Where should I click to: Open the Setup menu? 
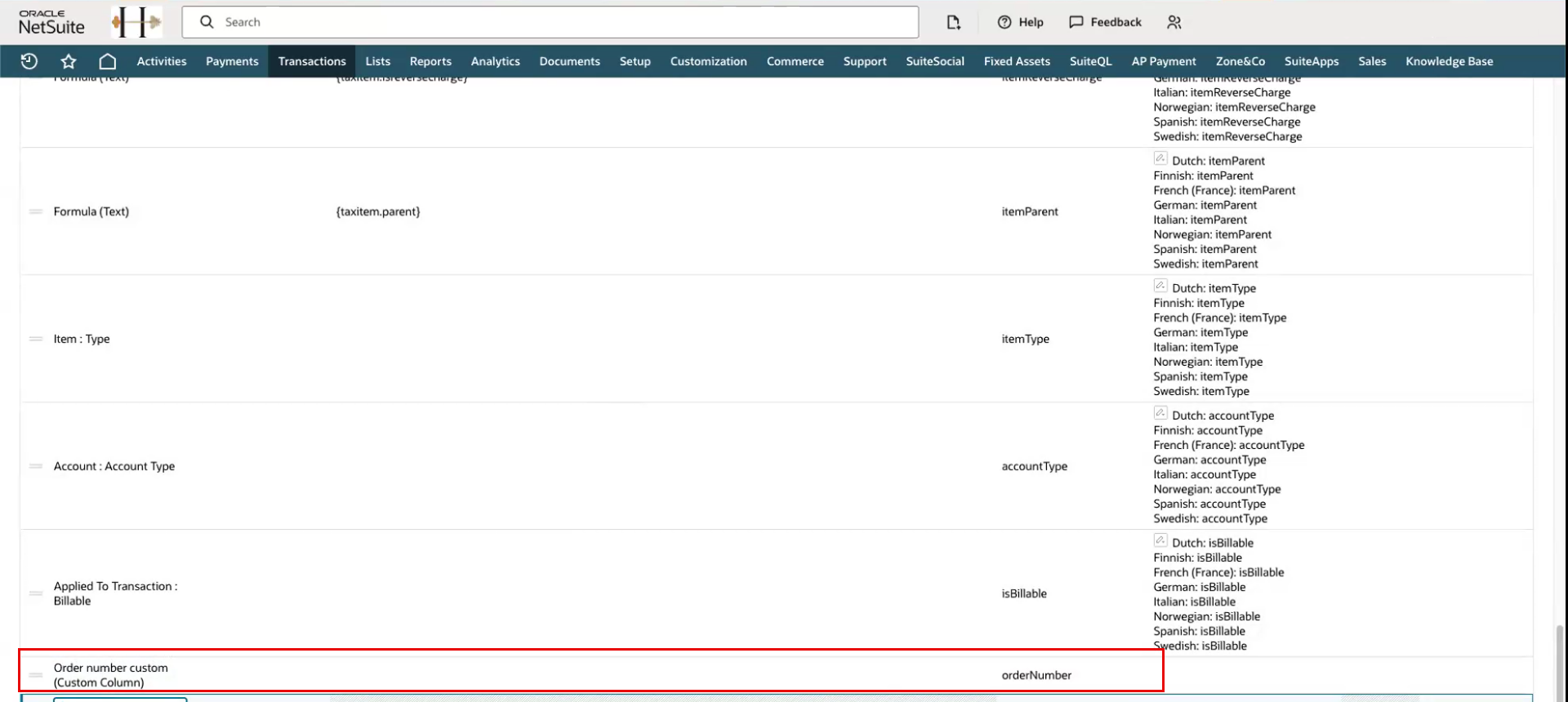(635, 61)
